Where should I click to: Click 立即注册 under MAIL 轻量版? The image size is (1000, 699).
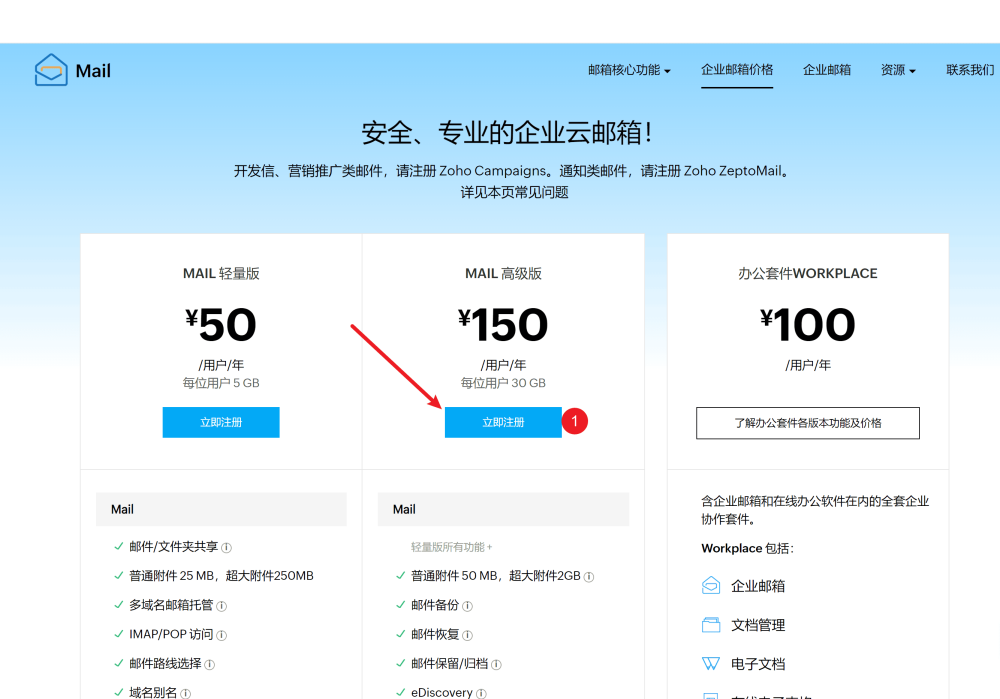(x=221, y=422)
